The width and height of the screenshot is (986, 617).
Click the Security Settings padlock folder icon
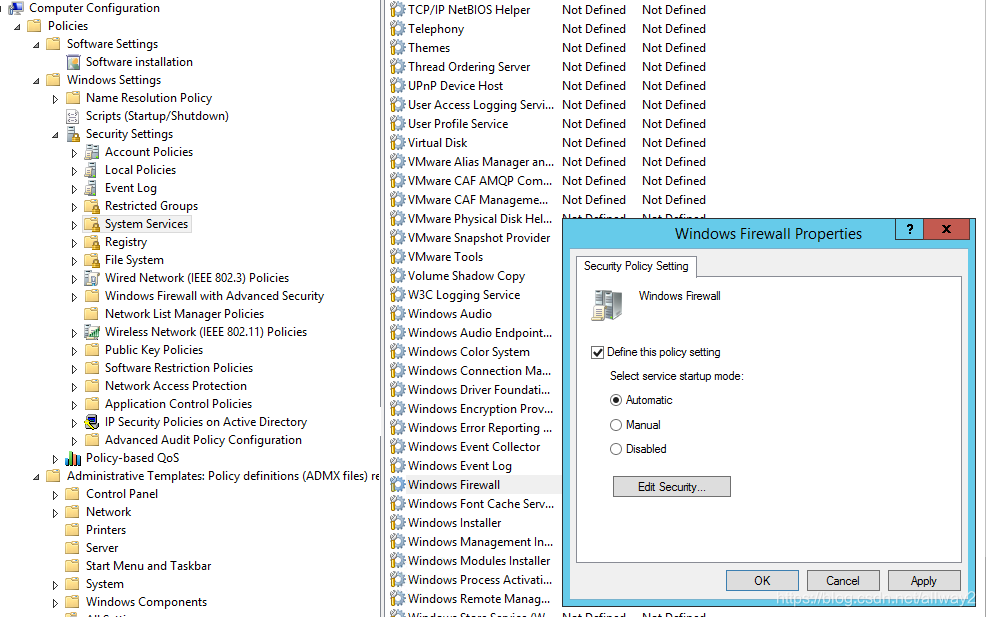coord(74,134)
